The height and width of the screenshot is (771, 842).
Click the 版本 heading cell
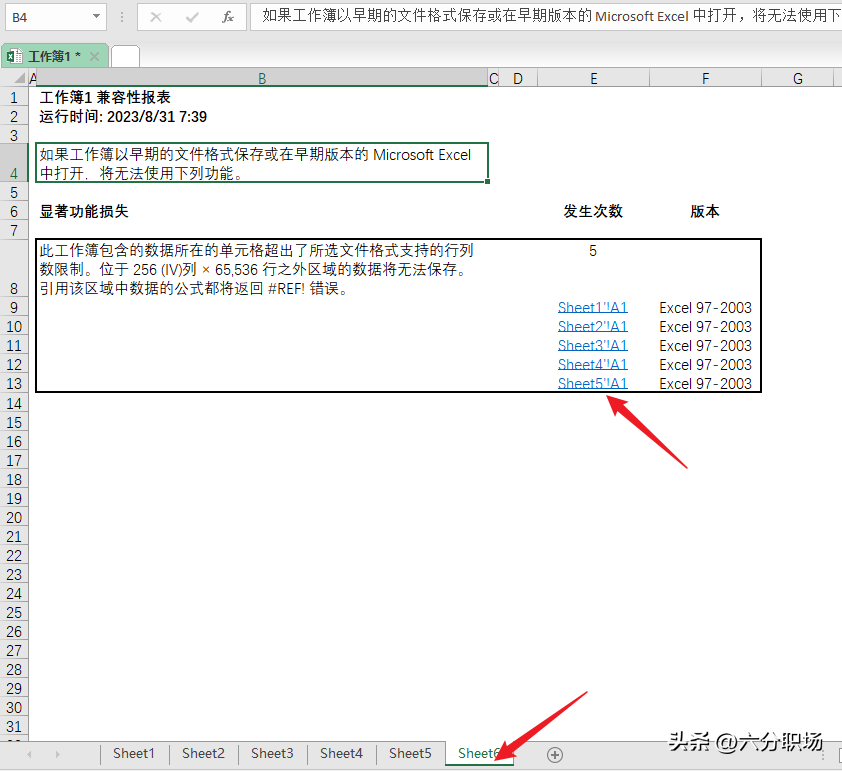[x=706, y=212]
